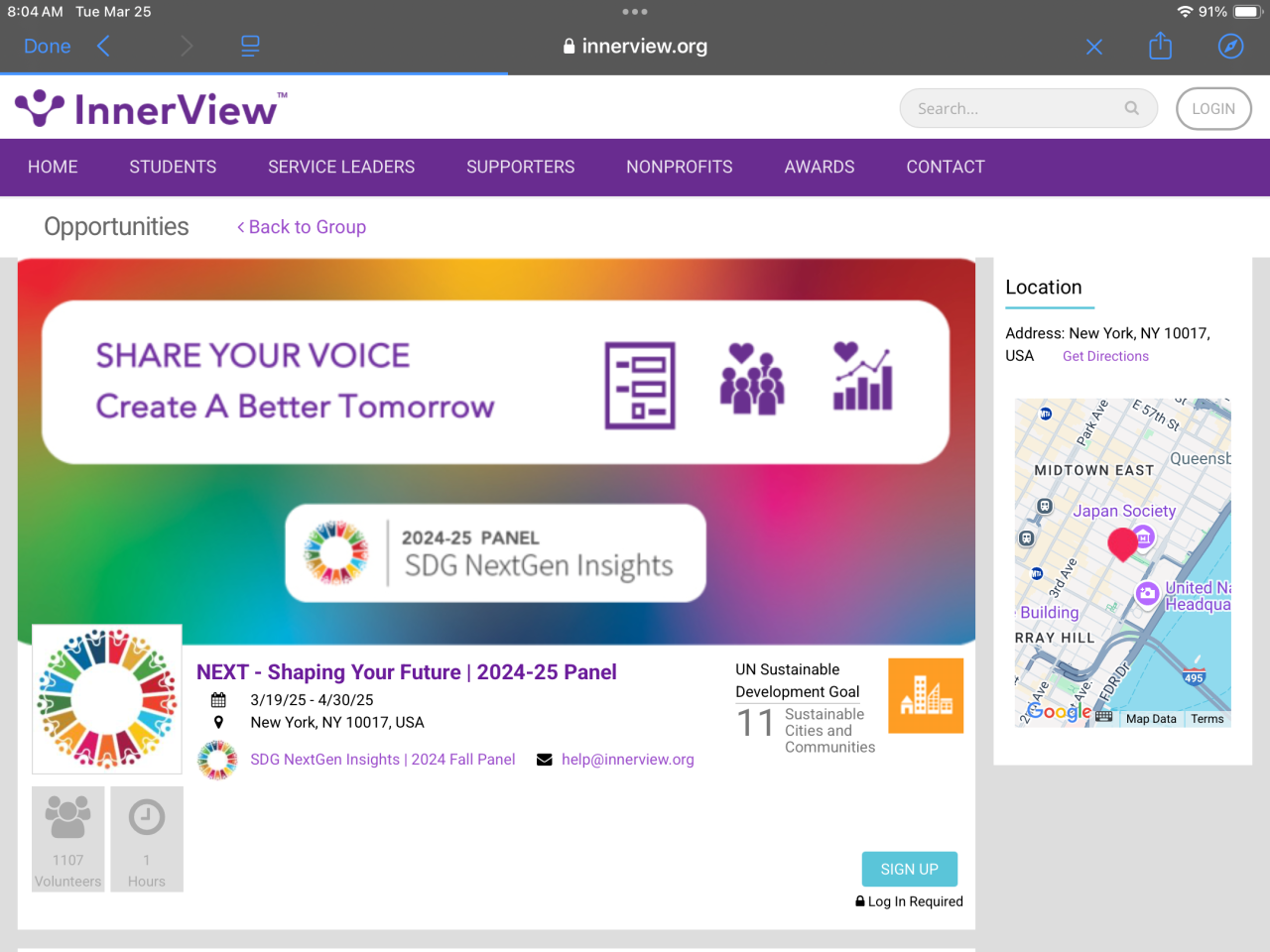1270x952 pixels.
Task: Stop loading with the X icon
Action: [x=1094, y=47]
